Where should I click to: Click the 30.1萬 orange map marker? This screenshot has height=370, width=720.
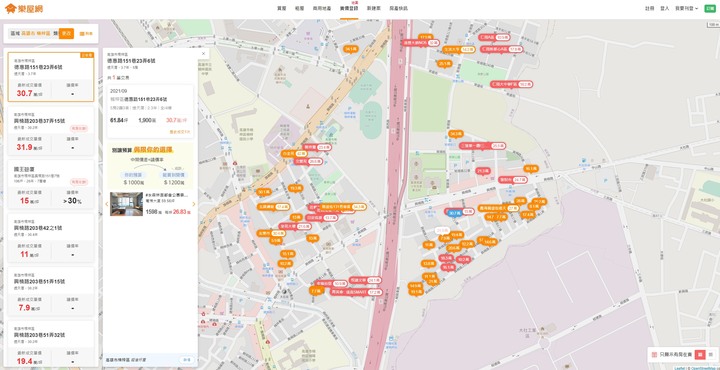[264, 192]
